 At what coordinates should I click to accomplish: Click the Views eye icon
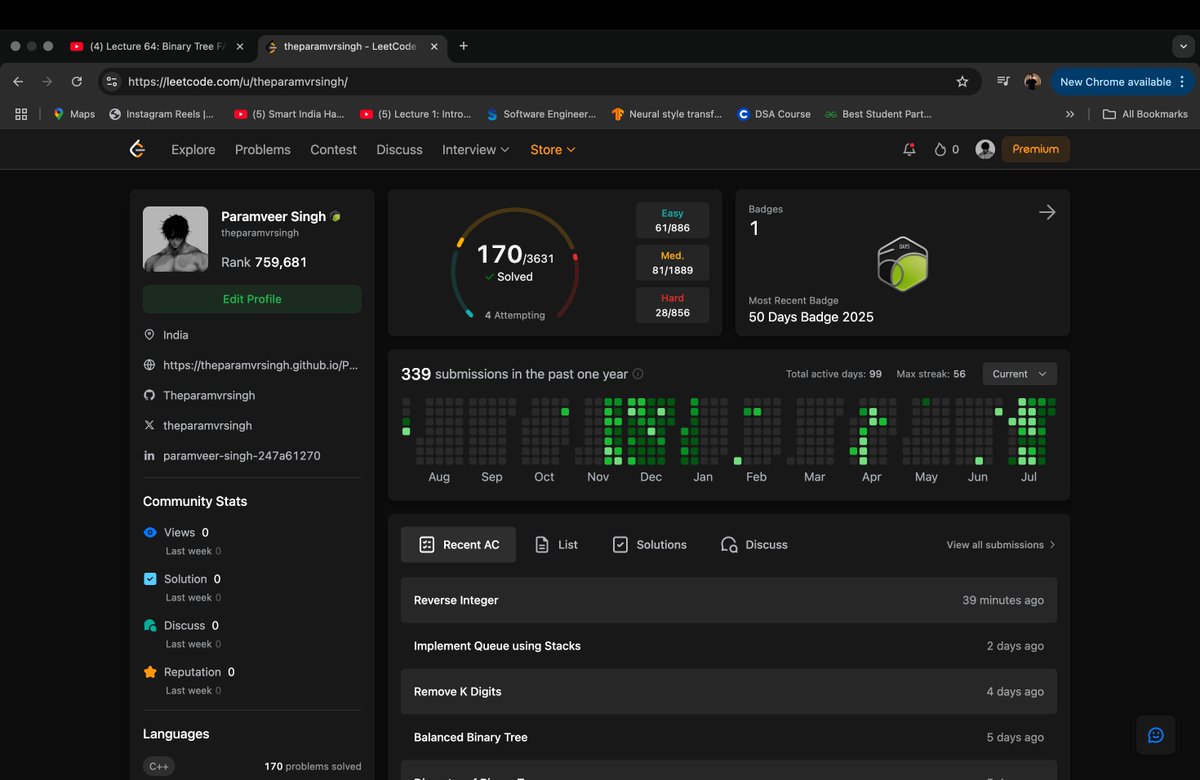[x=150, y=533]
